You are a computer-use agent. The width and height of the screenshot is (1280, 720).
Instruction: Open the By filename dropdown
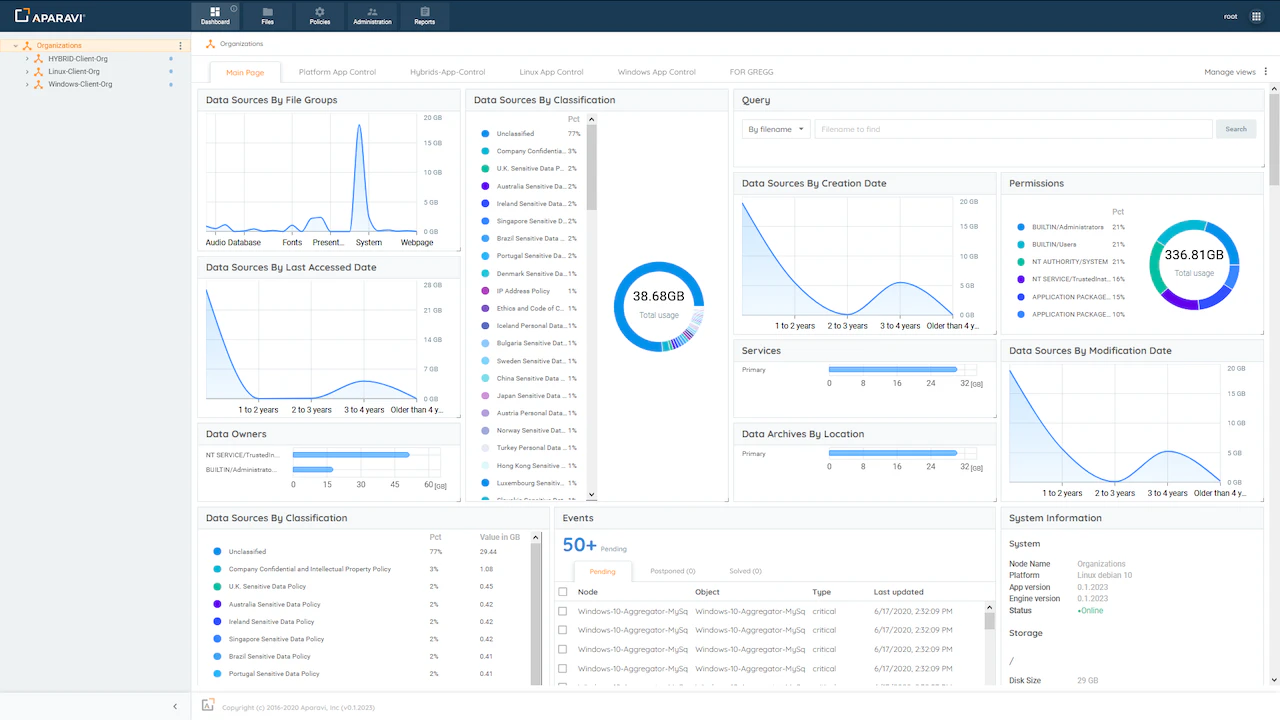pyautogui.click(x=776, y=129)
